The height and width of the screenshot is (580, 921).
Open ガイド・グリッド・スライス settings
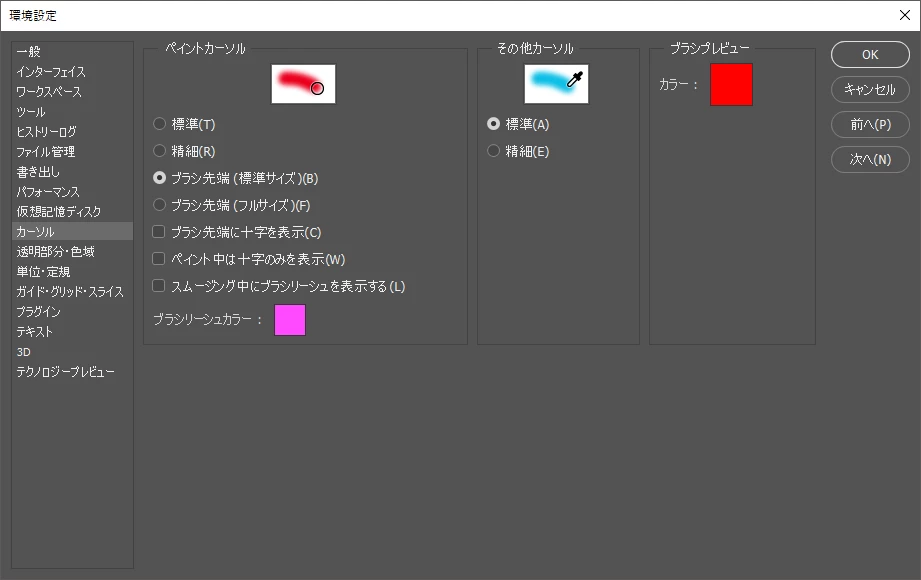click(x=70, y=291)
